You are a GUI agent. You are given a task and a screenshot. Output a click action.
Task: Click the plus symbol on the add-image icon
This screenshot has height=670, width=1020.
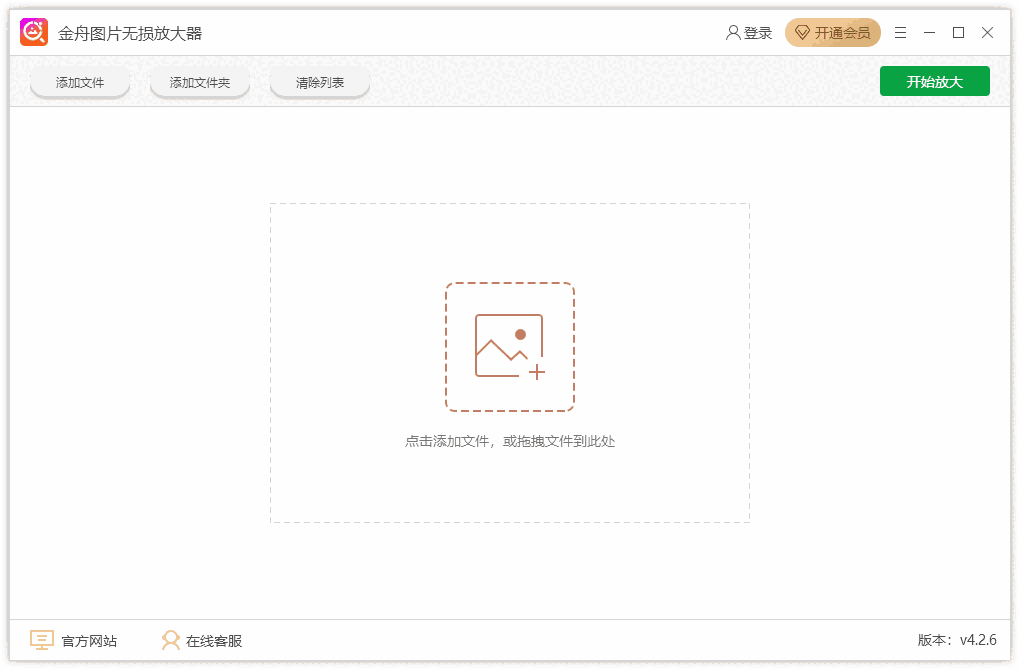coord(539,372)
